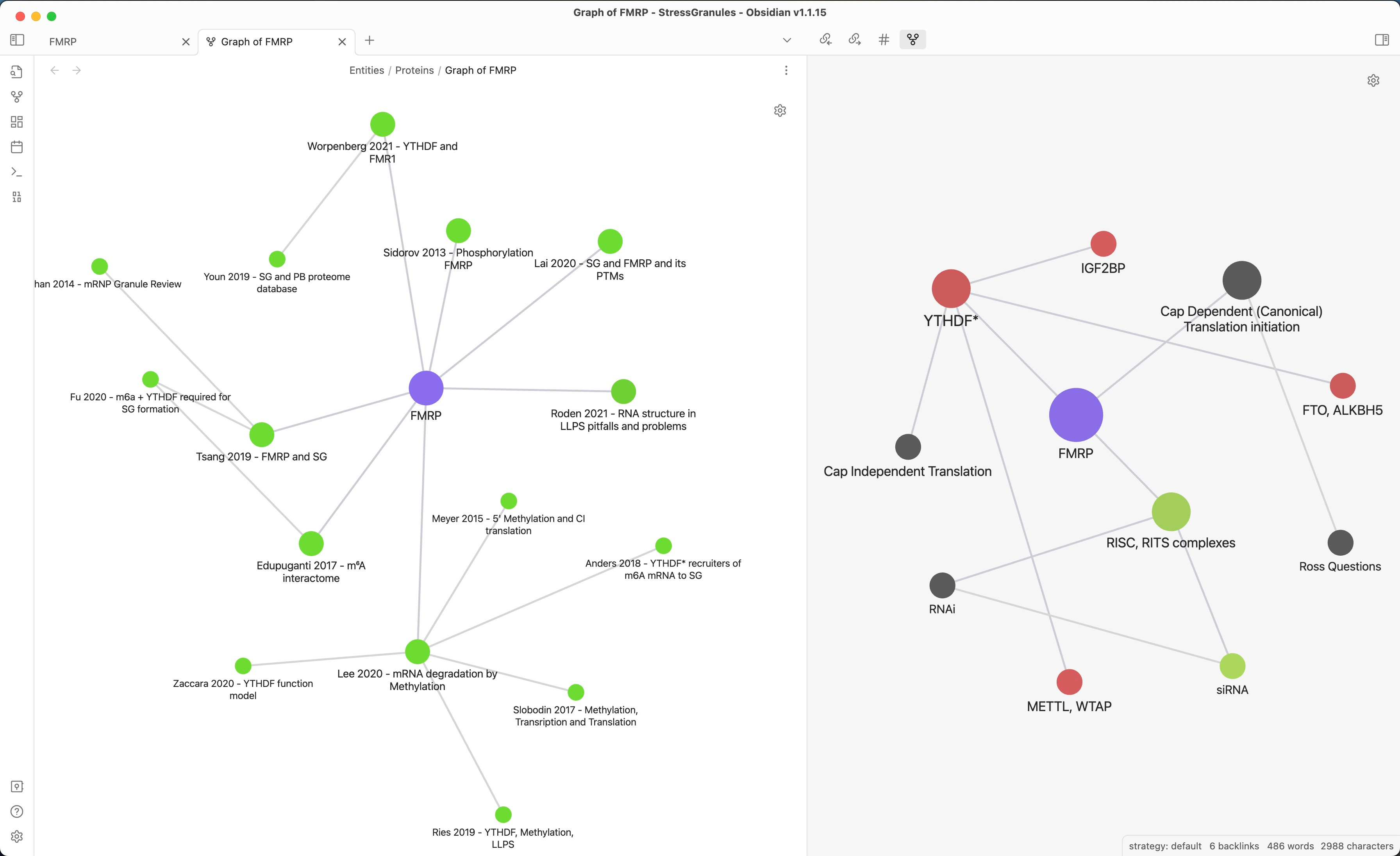Add a new tab with plus
Viewport: 1400px width, 856px height.
[369, 40]
